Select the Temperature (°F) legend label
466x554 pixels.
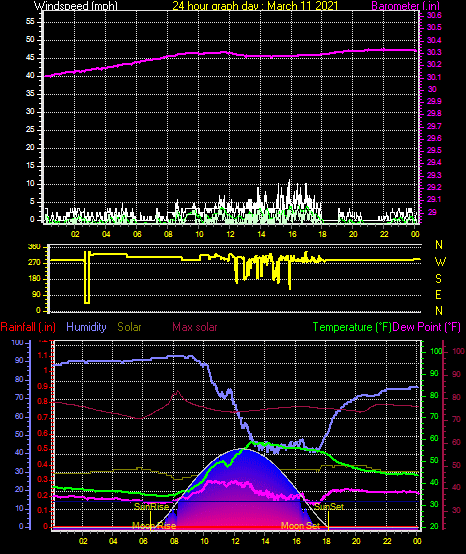tap(352, 327)
